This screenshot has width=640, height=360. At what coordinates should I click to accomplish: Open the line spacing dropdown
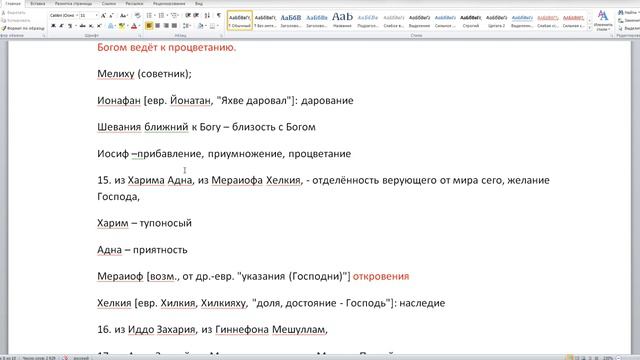tap(187, 26)
